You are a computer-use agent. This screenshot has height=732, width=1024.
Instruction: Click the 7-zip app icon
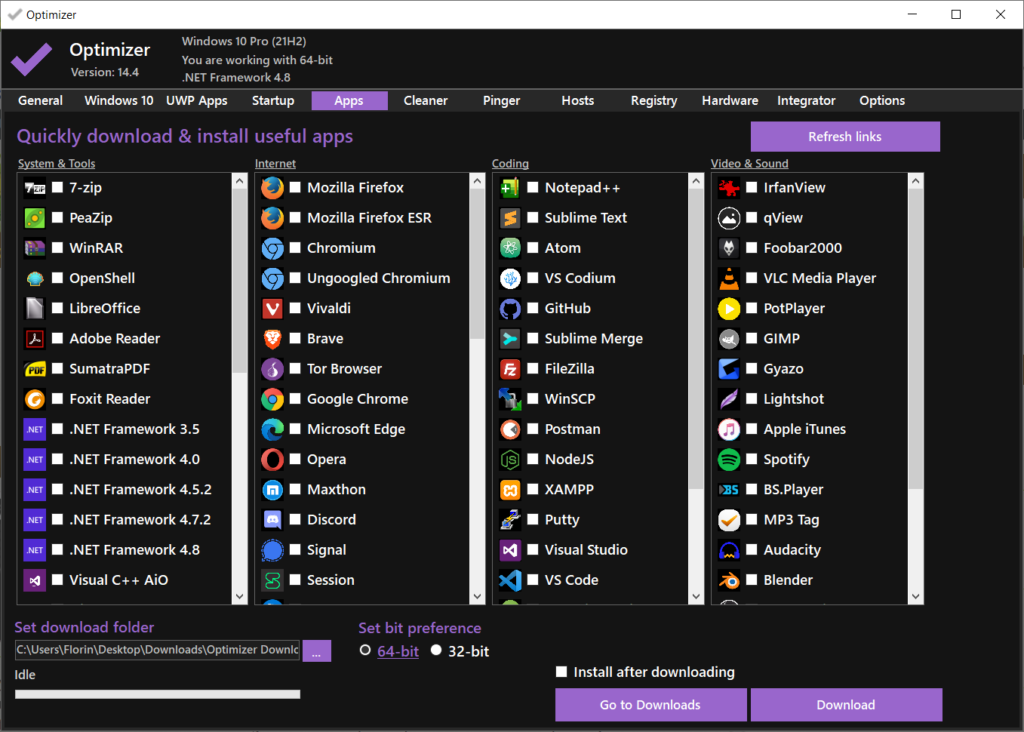tap(35, 188)
